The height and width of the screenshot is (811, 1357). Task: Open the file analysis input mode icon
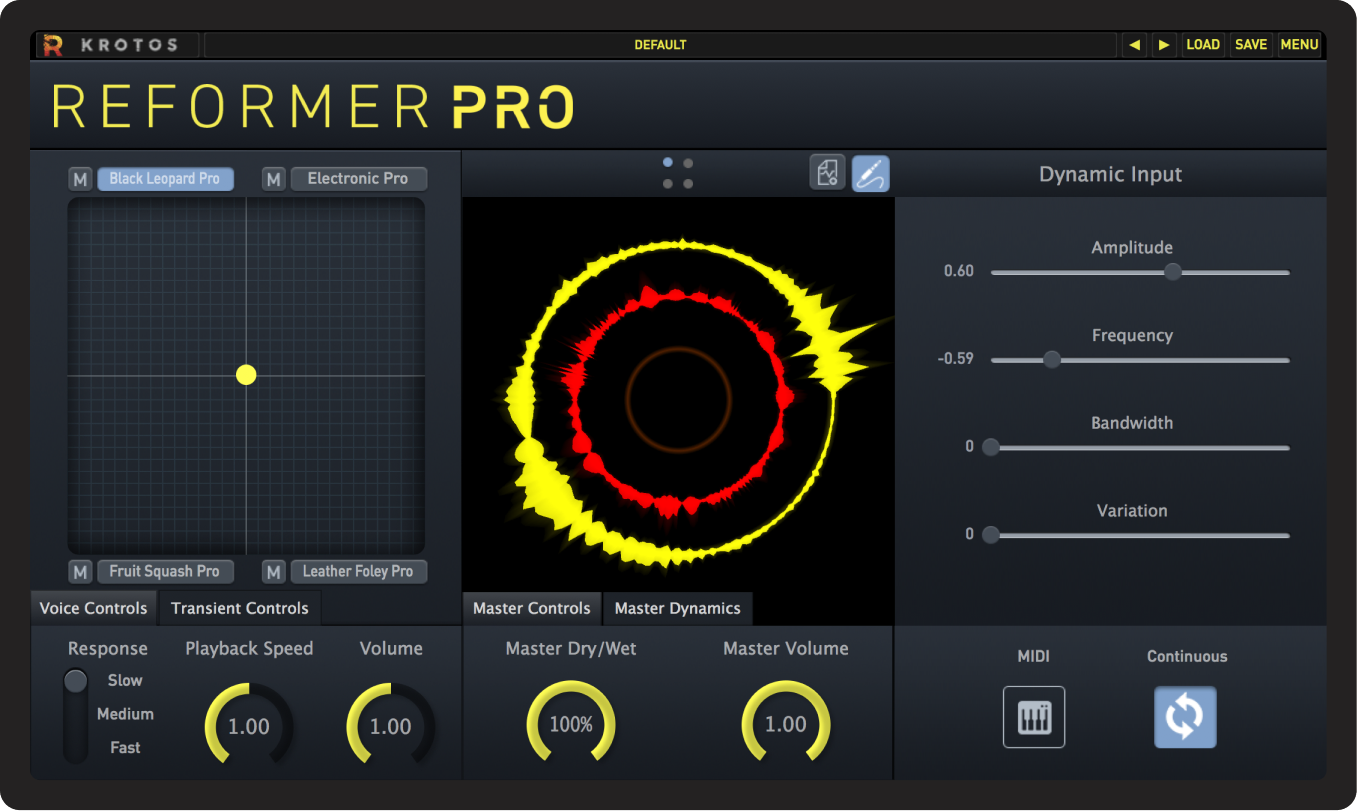(827, 173)
